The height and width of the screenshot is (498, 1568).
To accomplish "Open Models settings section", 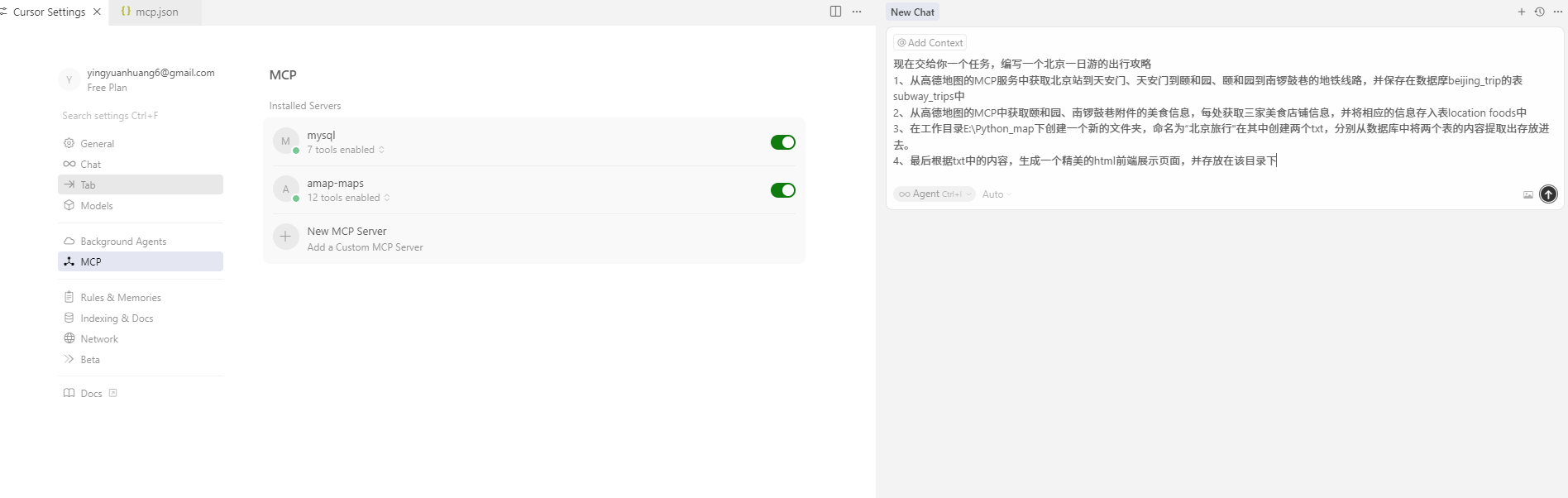I will click(x=141, y=205).
